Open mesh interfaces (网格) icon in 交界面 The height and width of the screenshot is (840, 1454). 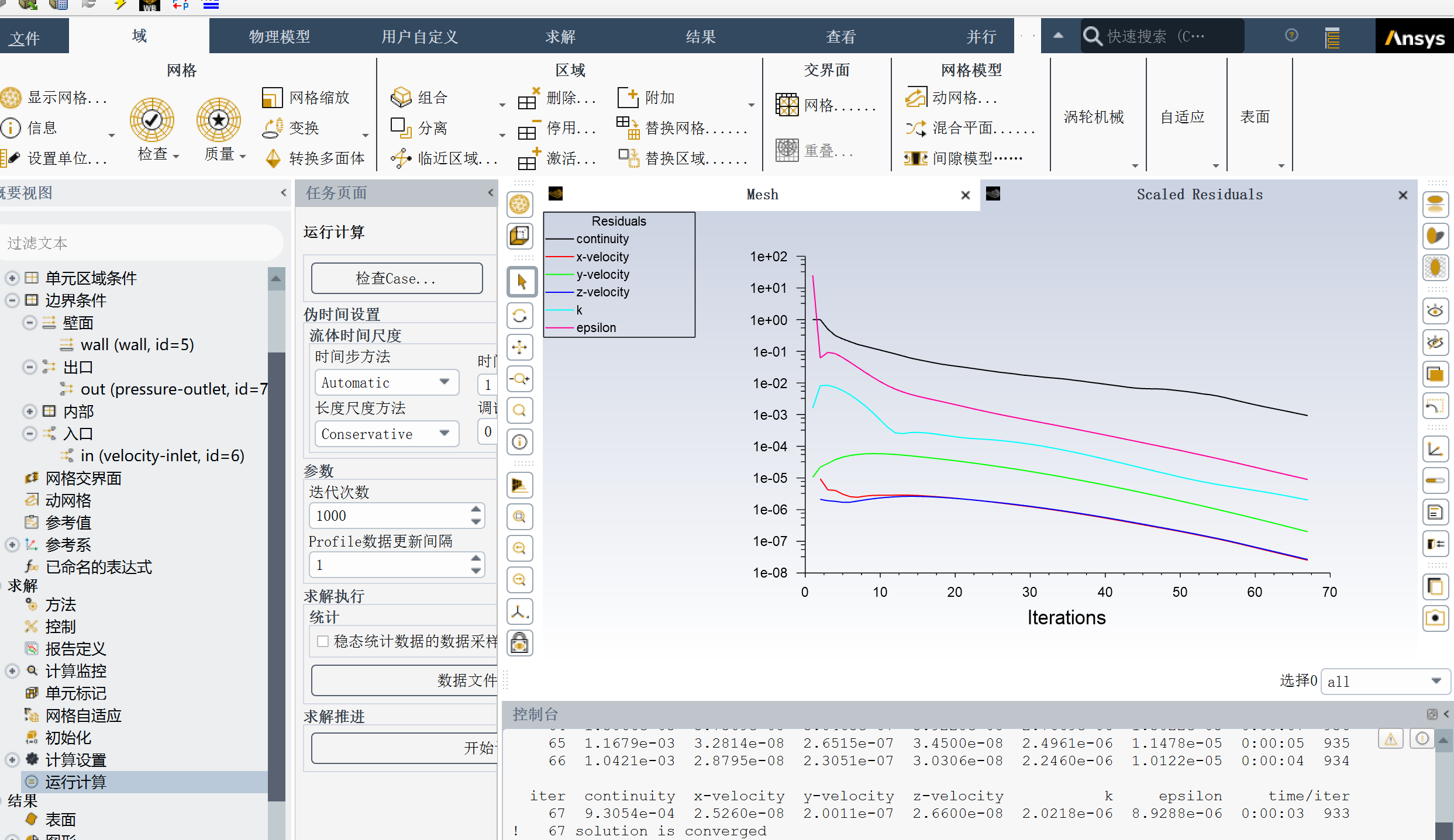pyautogui.click(x=787, y=105)
